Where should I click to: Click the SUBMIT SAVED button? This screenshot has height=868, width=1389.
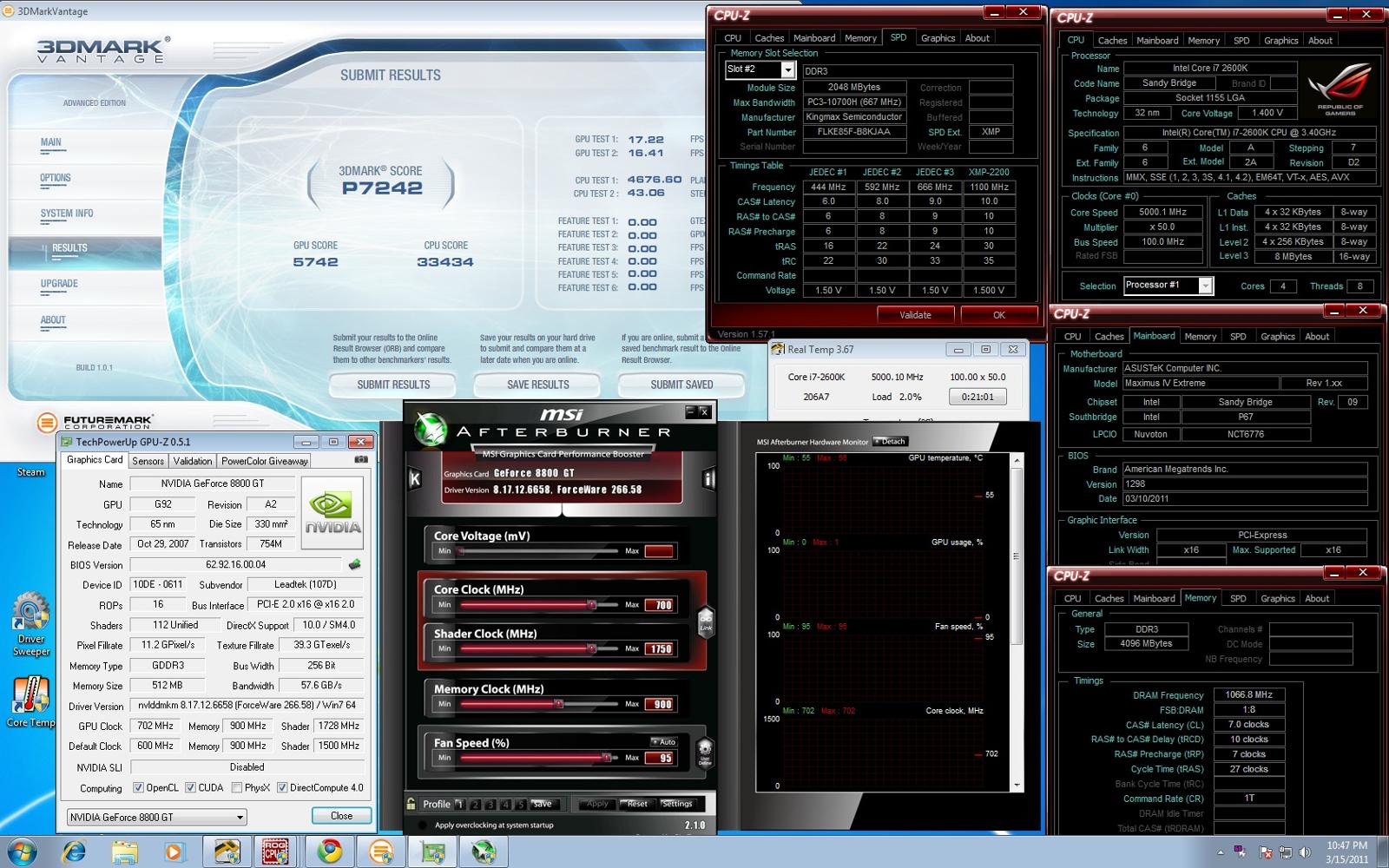[681, 385]
